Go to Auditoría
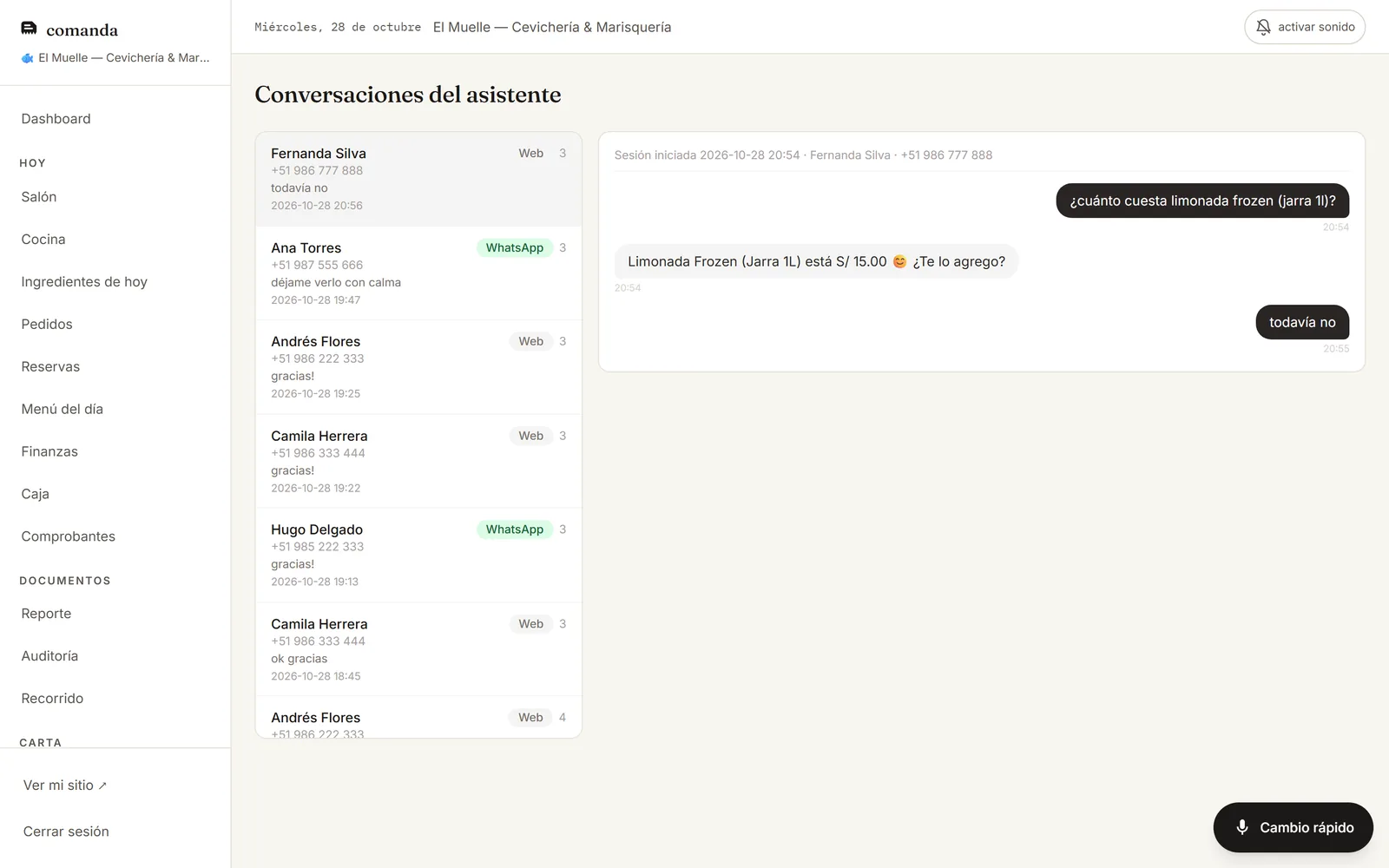The image size is (1389, 868). [49, 657]
